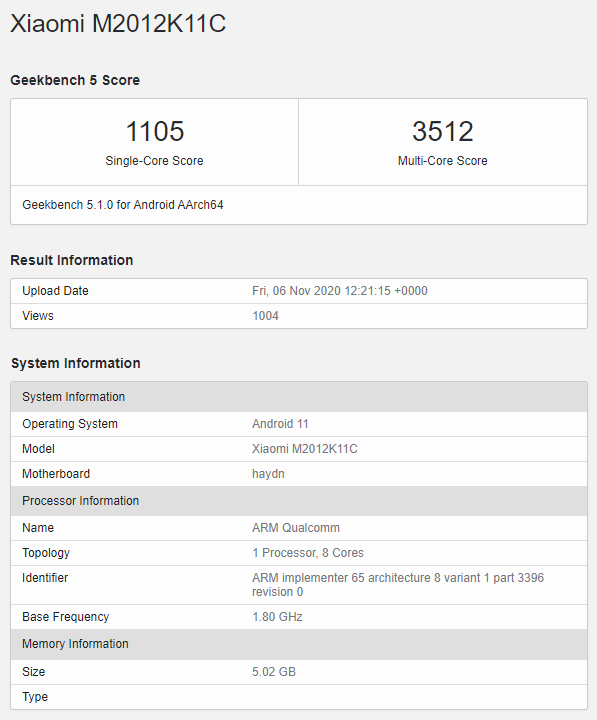Select the 1105 single-core score value
Screen dimensions: 597x720
[x=154, y=131]
